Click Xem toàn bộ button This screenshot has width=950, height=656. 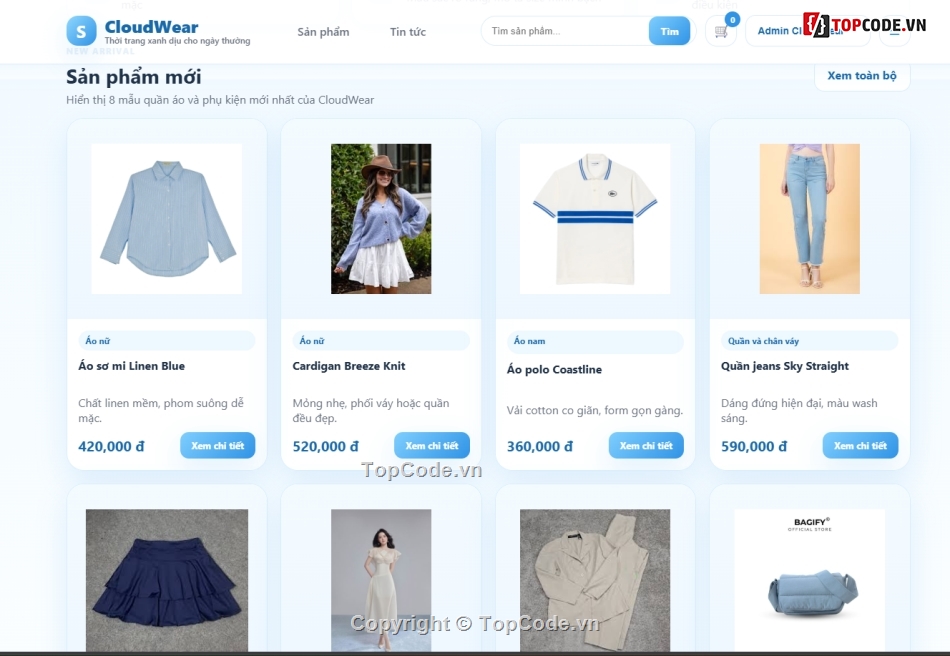862,76
